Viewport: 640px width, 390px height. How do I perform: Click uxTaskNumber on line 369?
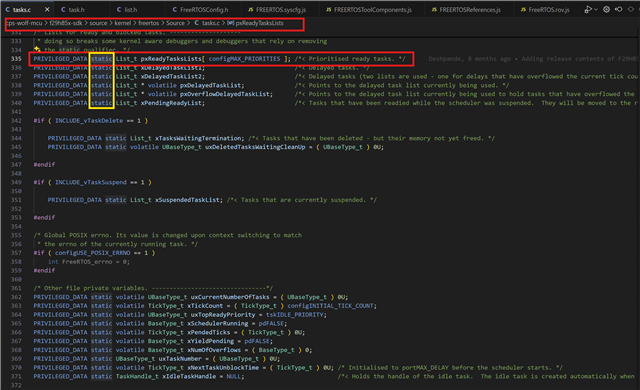point(180,359)
